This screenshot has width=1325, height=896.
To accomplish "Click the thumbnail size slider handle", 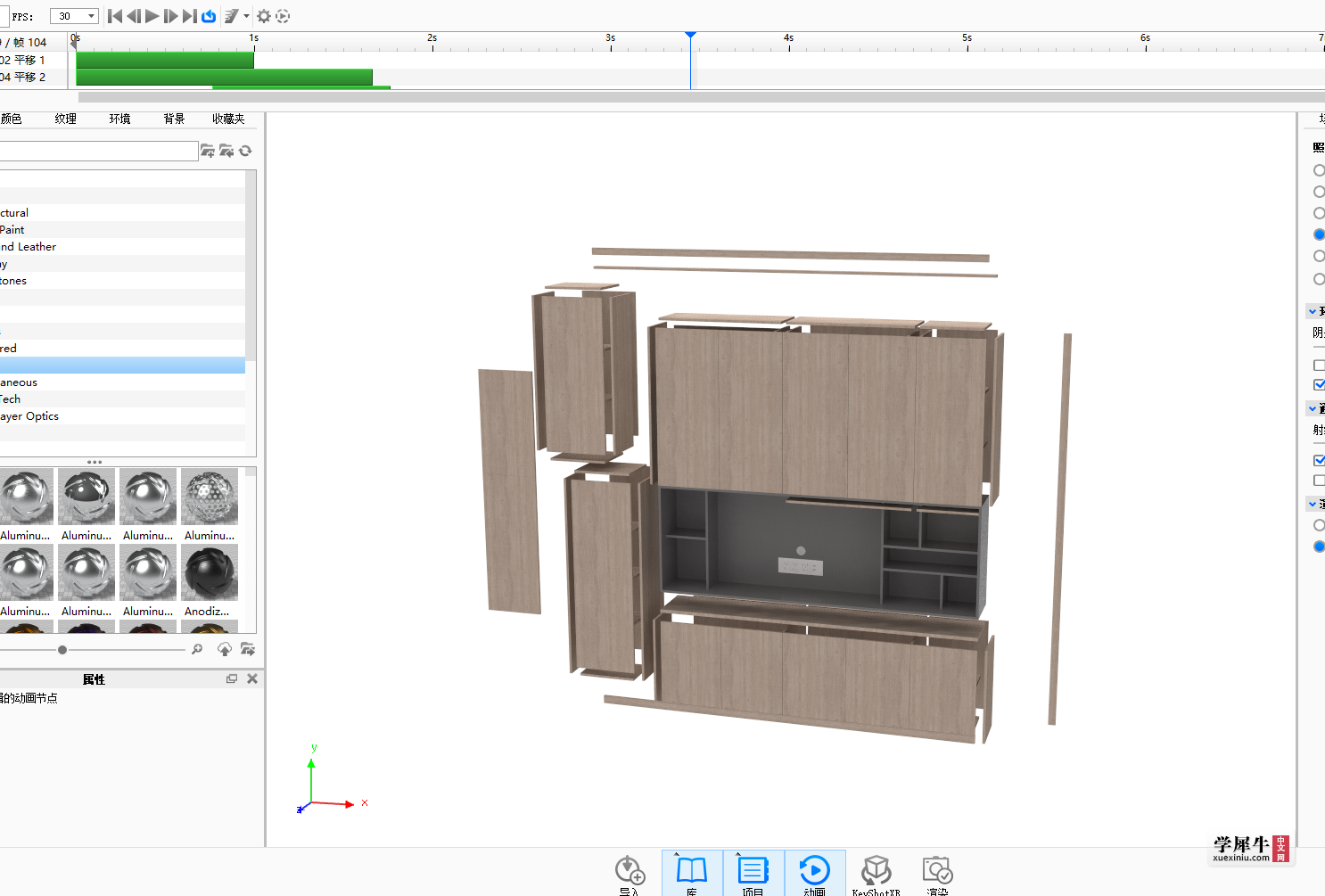I will (62, 650).
